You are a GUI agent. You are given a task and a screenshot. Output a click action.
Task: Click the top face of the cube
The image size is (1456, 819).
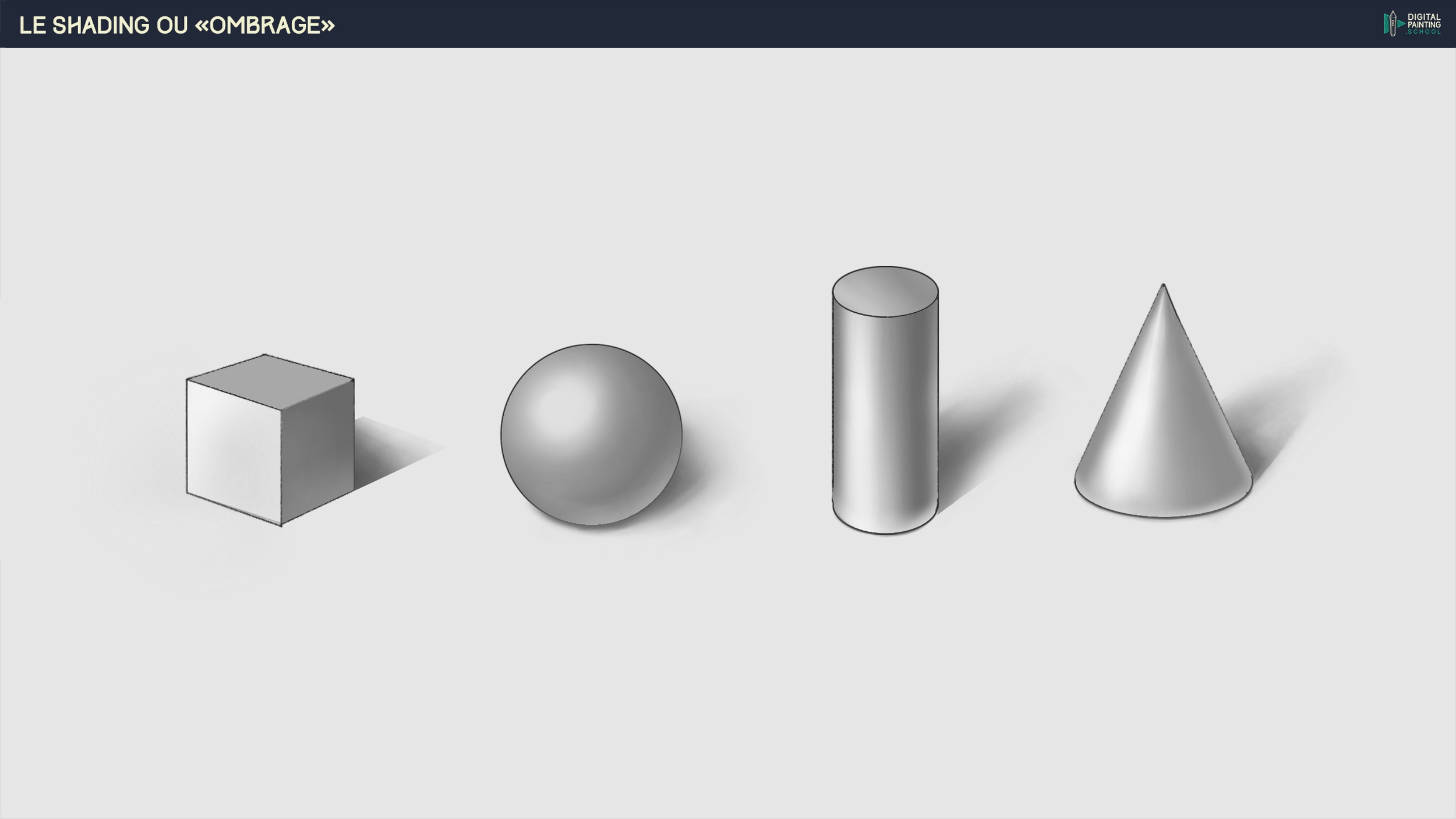click(x=271, y=382)
